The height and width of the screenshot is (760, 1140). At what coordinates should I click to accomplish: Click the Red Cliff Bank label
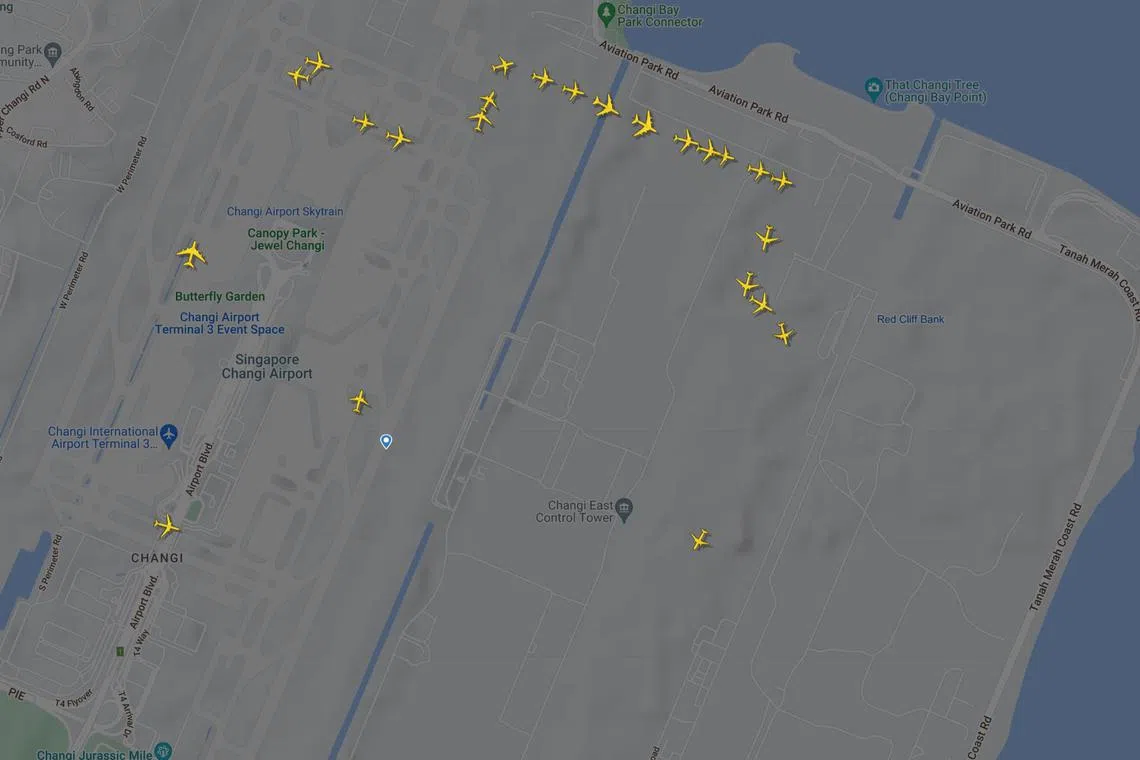(910, 319)
